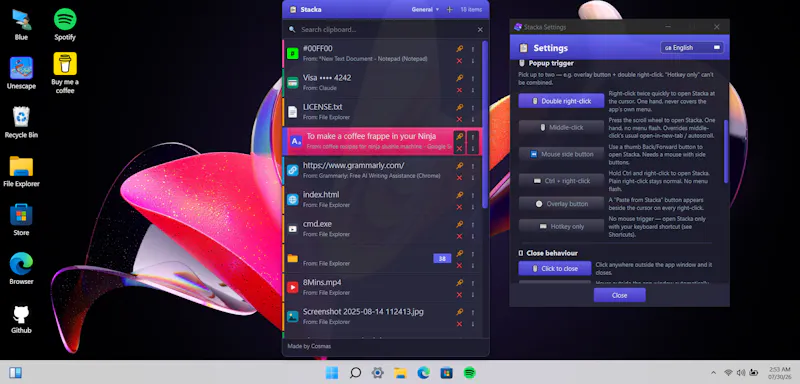Select Screenshot 2025-08-14 112413.jpg entry
The height and width of the screenshot is (384, 800).
coord(383,316)
